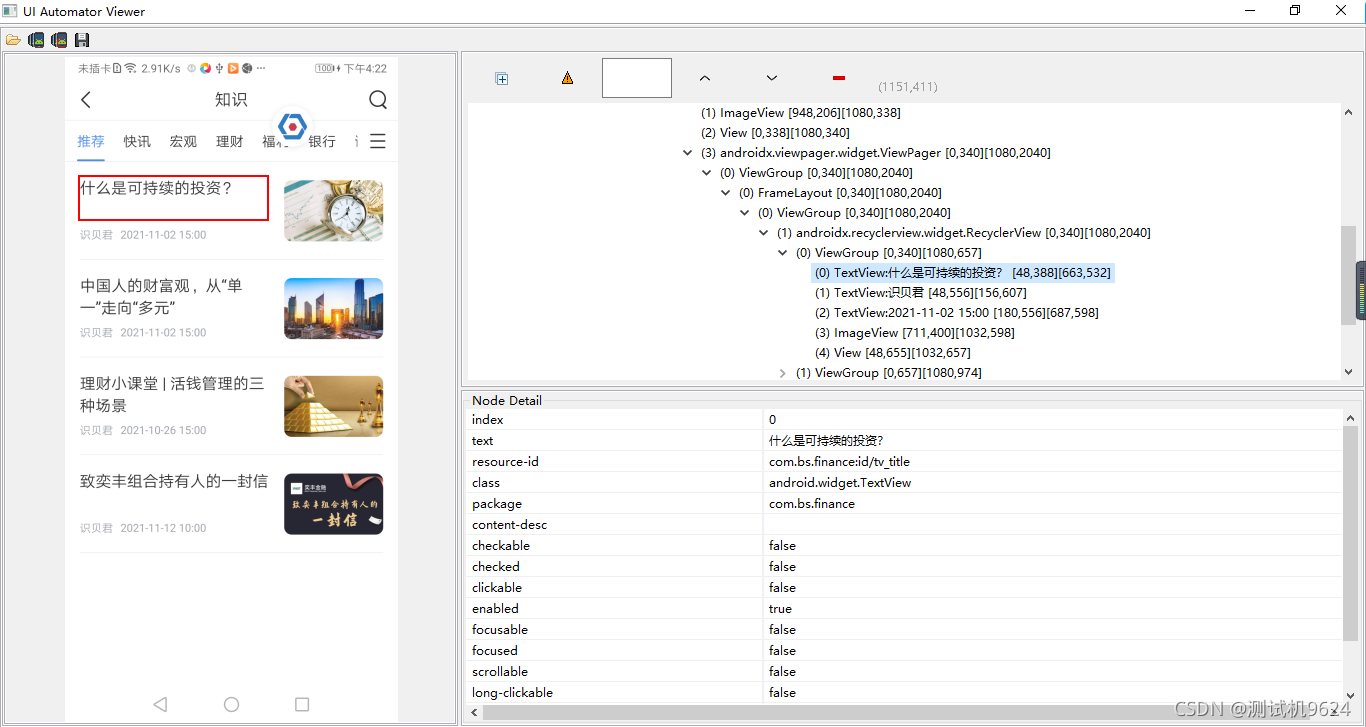Save using floppy disk toolbar icon
Viewport: 1366px width, 727px height.
(x=82, y=40)
